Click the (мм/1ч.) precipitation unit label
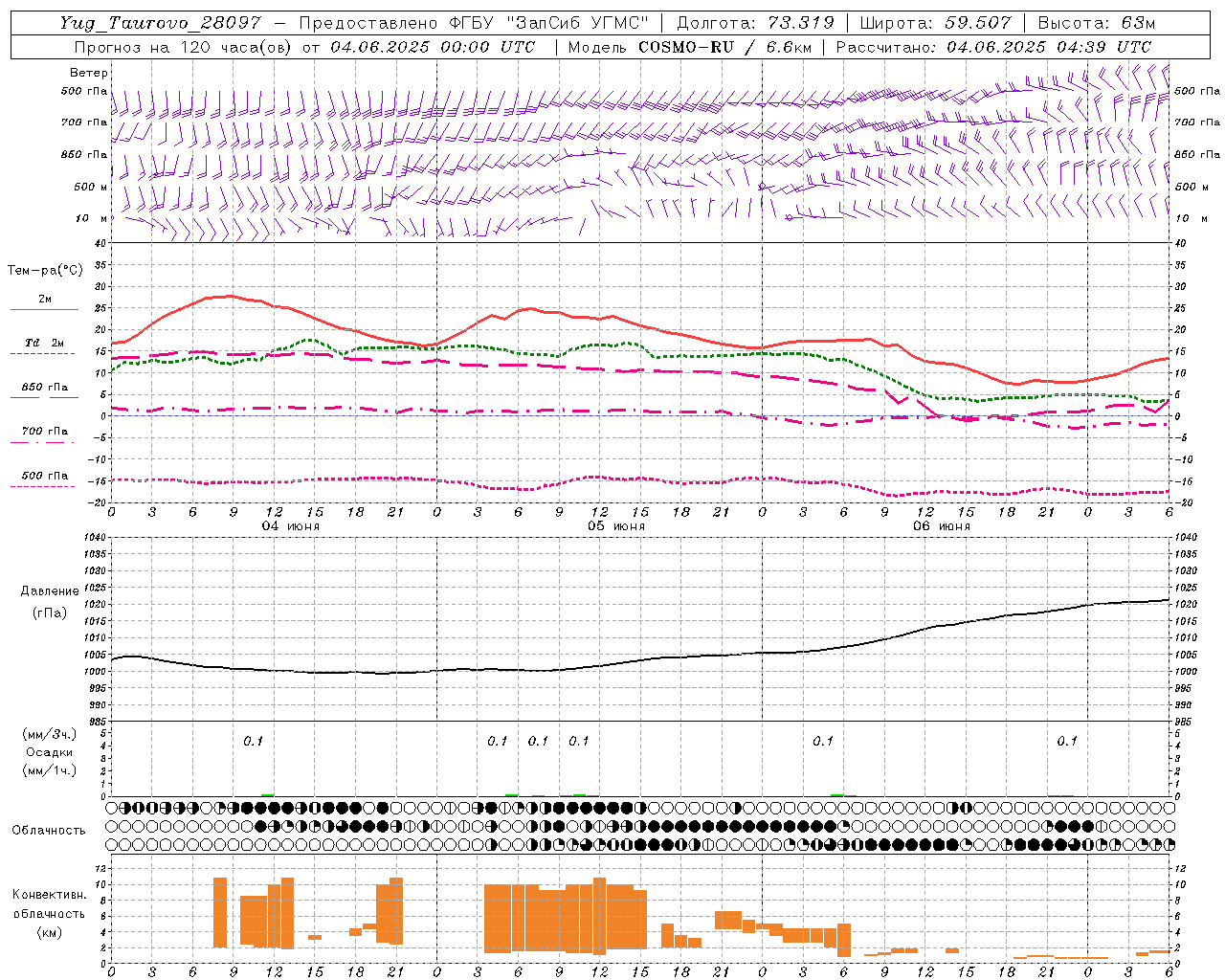Image resolution: width=1225 pixels, height=980 pixels. click(x=51, y=770)
